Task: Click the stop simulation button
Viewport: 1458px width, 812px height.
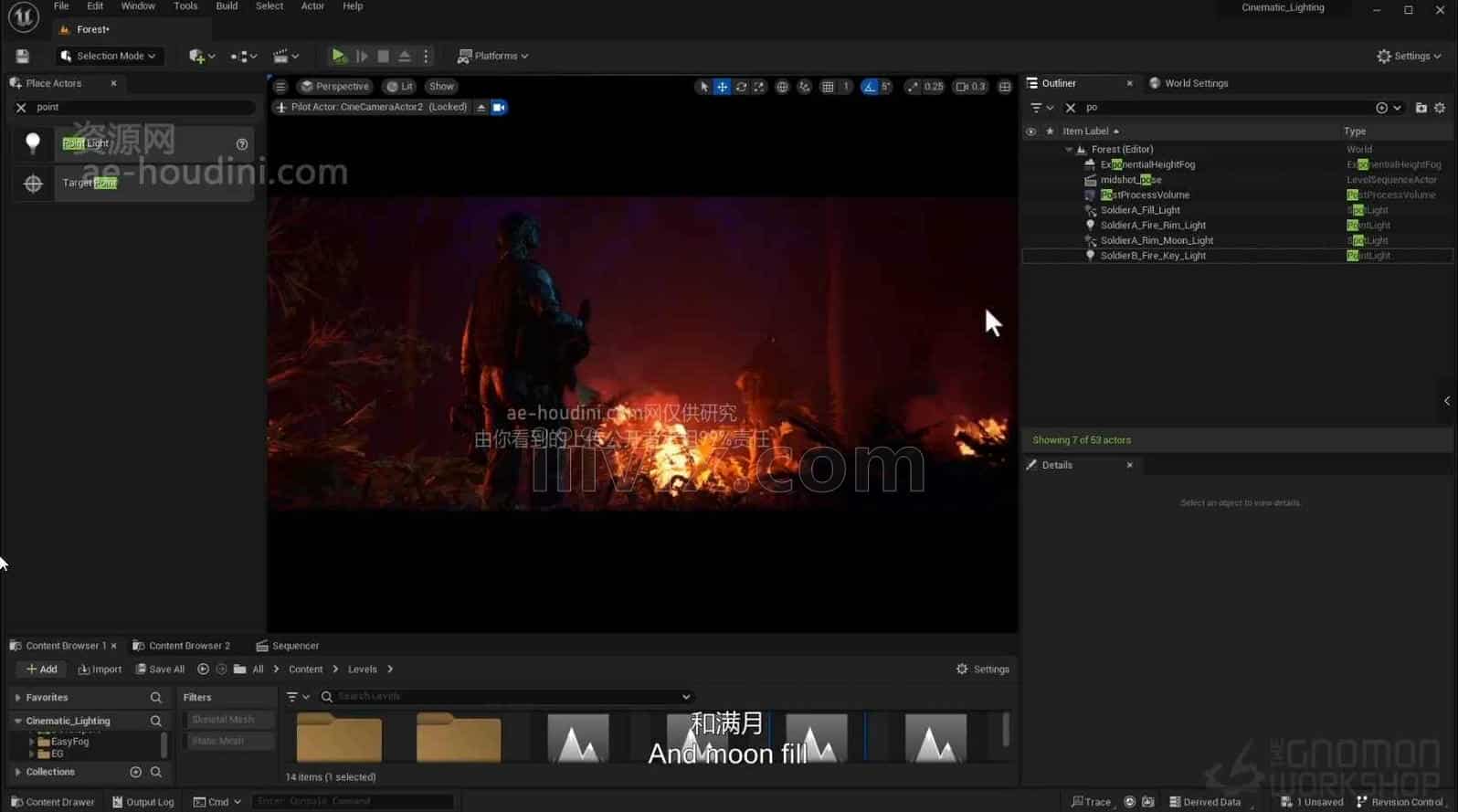Action: pyautogui.click(x=383, y=56)
